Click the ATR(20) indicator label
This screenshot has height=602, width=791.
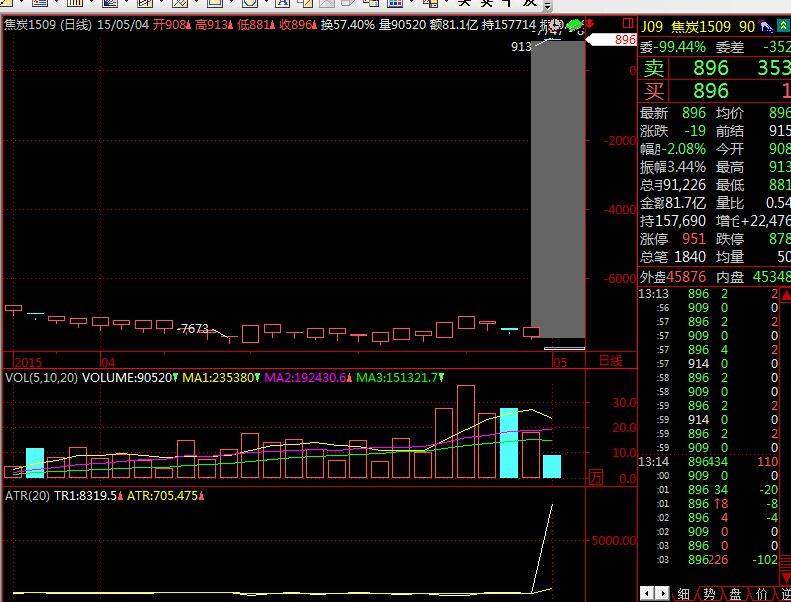pos(28,495)
